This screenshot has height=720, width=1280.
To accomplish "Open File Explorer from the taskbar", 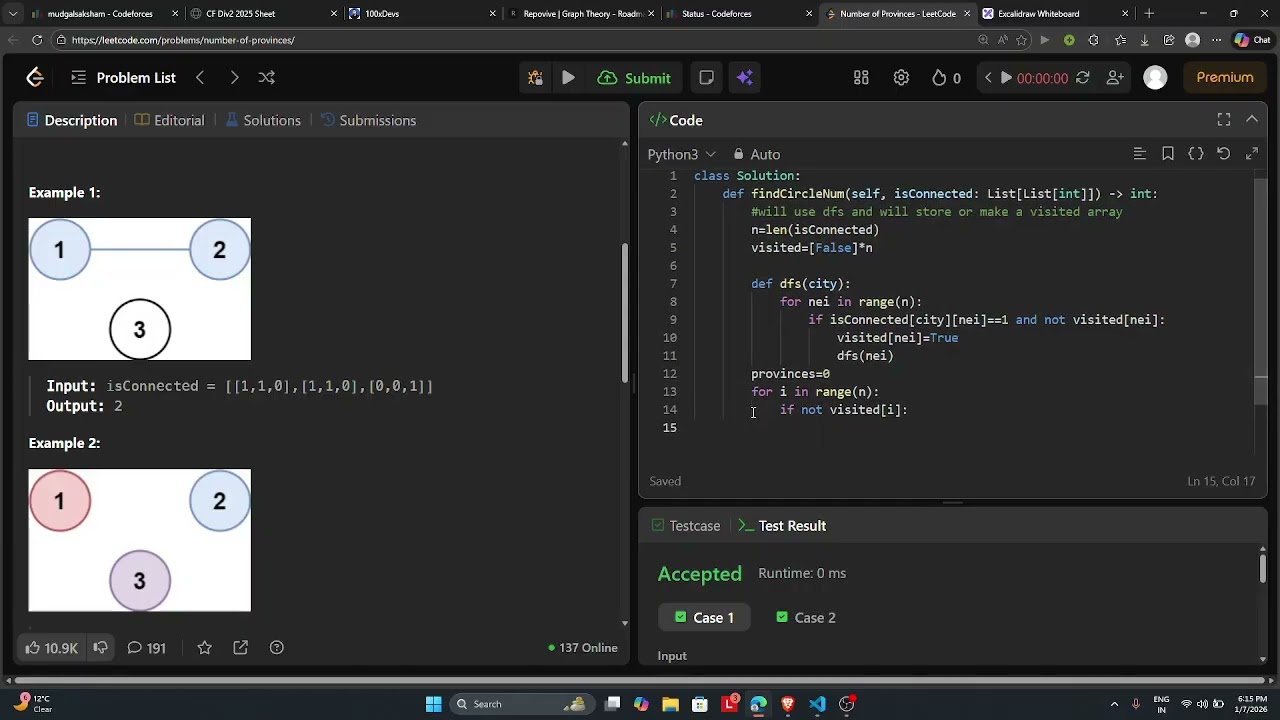I will click(x=670, y=704).
